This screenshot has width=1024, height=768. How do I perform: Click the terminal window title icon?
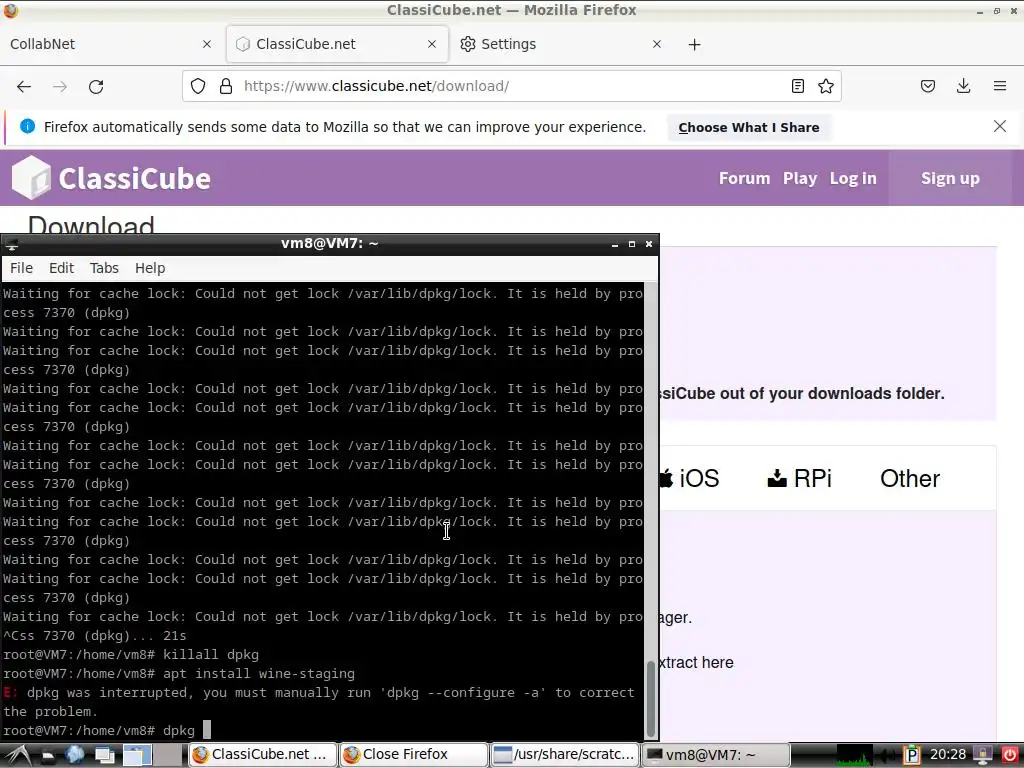coord(11,244)
